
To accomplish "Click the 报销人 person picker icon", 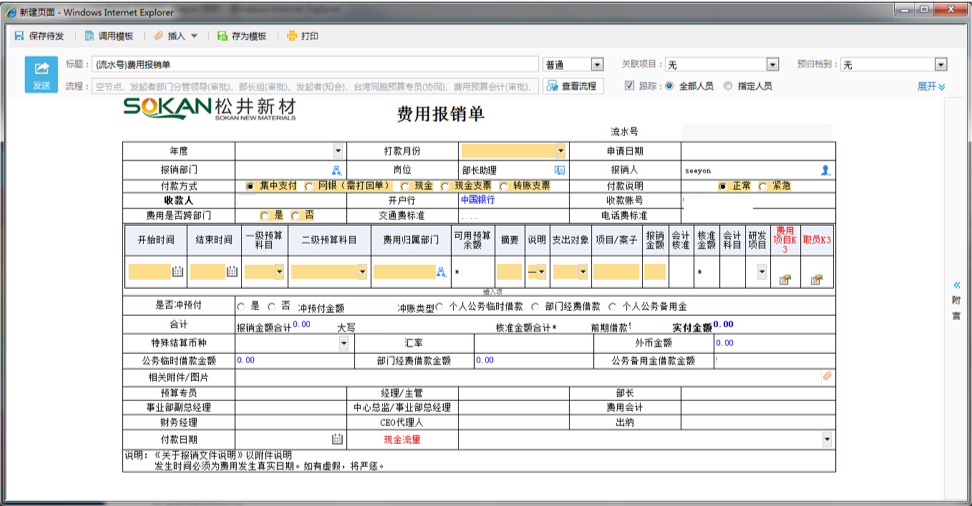I will pos(826,170).
